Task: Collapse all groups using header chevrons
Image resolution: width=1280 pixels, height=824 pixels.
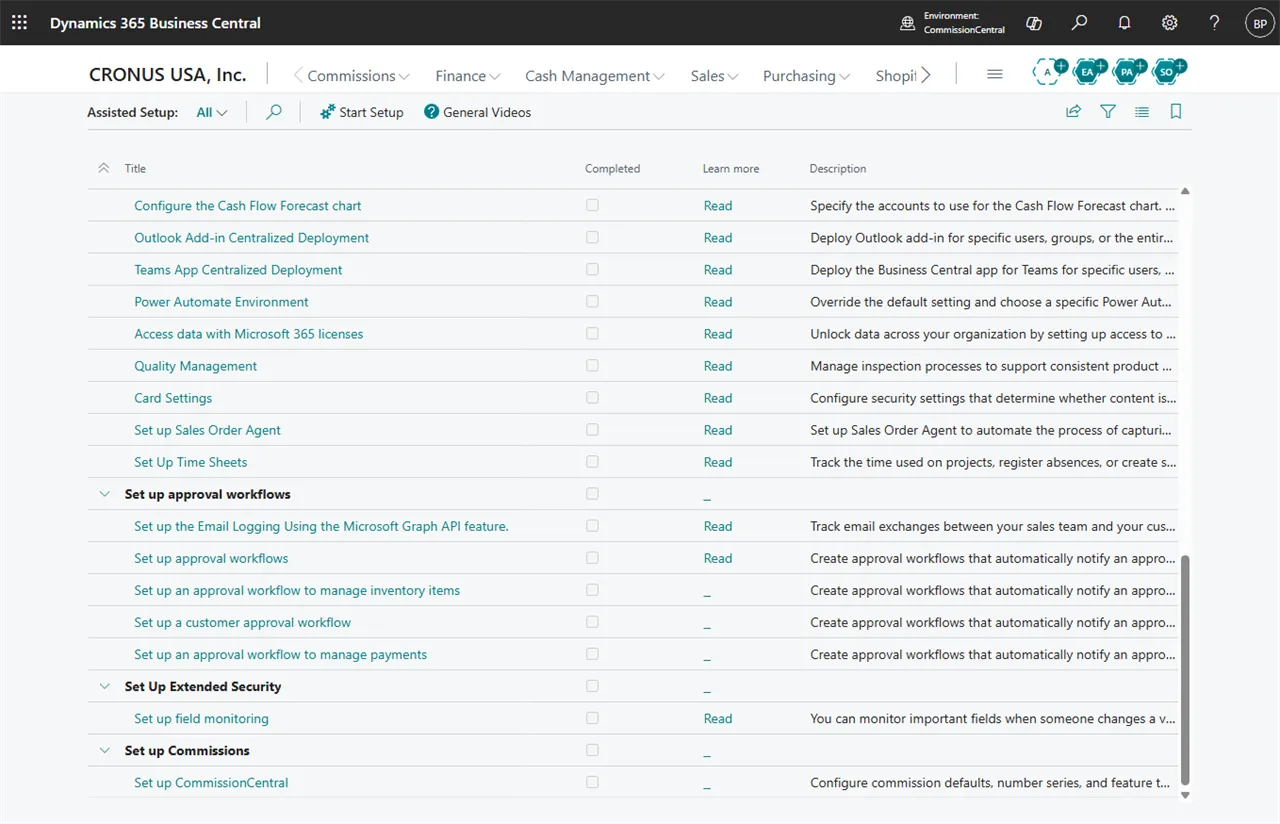Action: click(x=104, y=168)
